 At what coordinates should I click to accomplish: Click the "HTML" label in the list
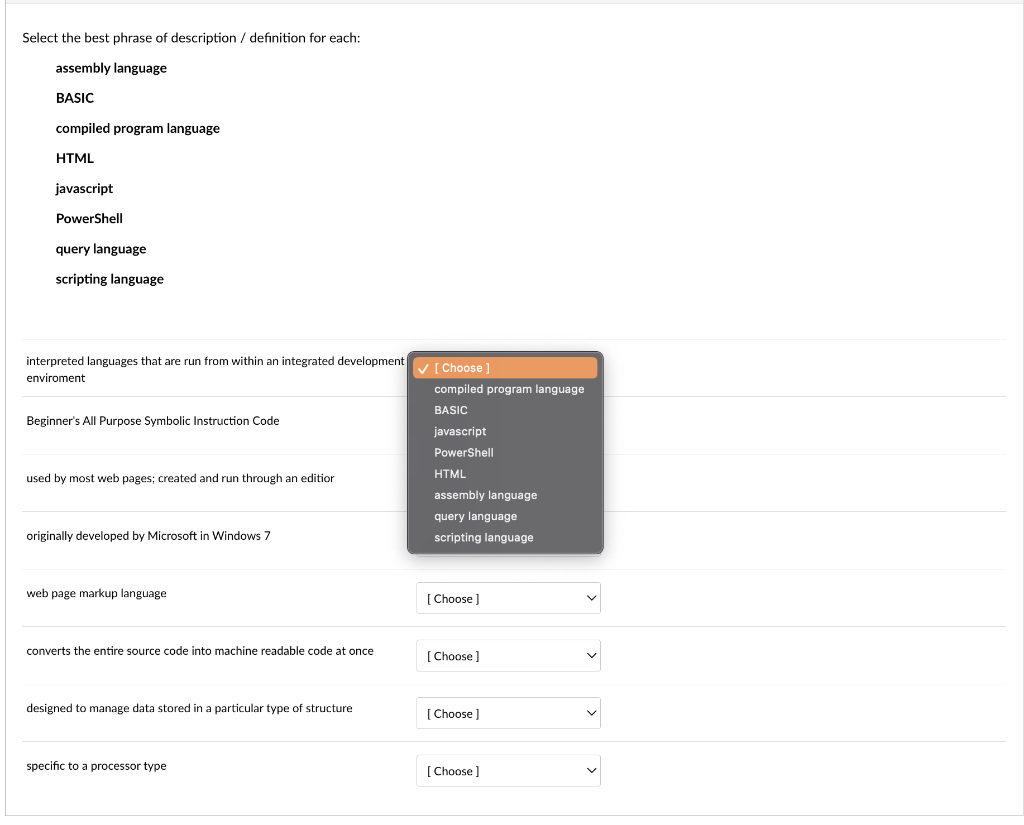(x=74, y=158)
